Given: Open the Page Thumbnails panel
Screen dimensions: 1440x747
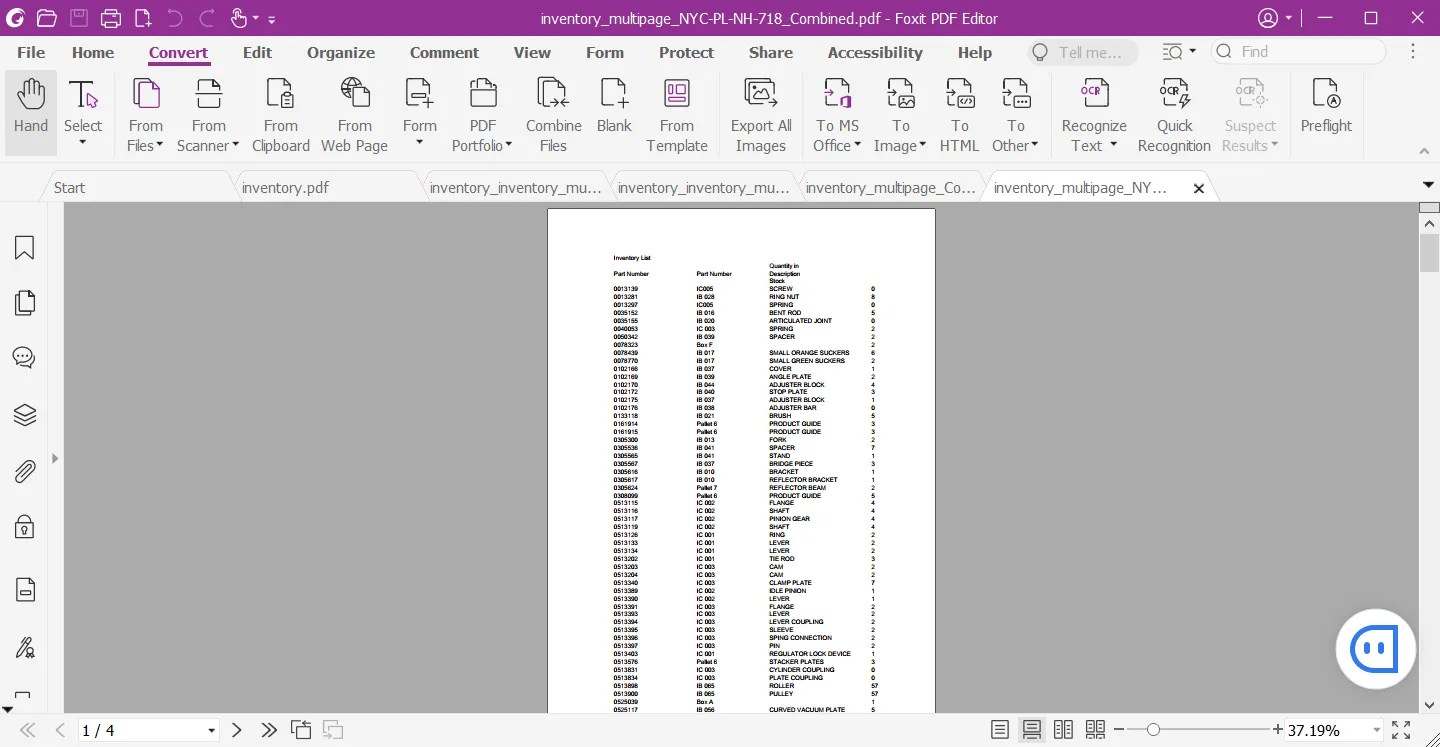Looking at the screenshot, I should 24,302.
